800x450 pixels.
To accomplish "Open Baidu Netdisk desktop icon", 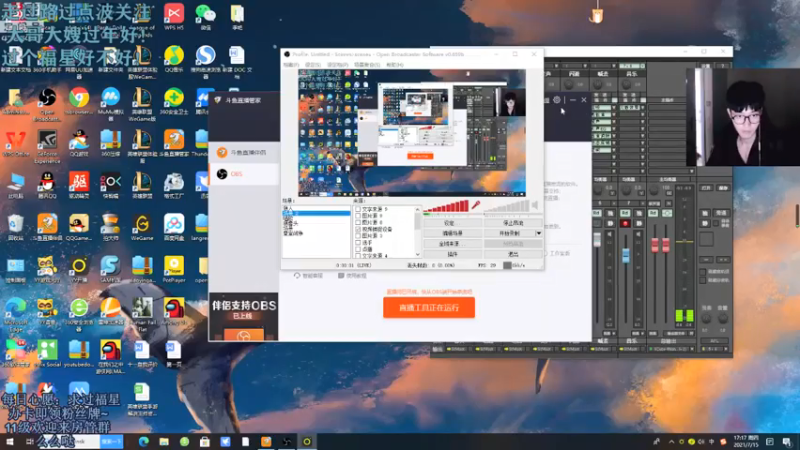I will pos(174,228).
